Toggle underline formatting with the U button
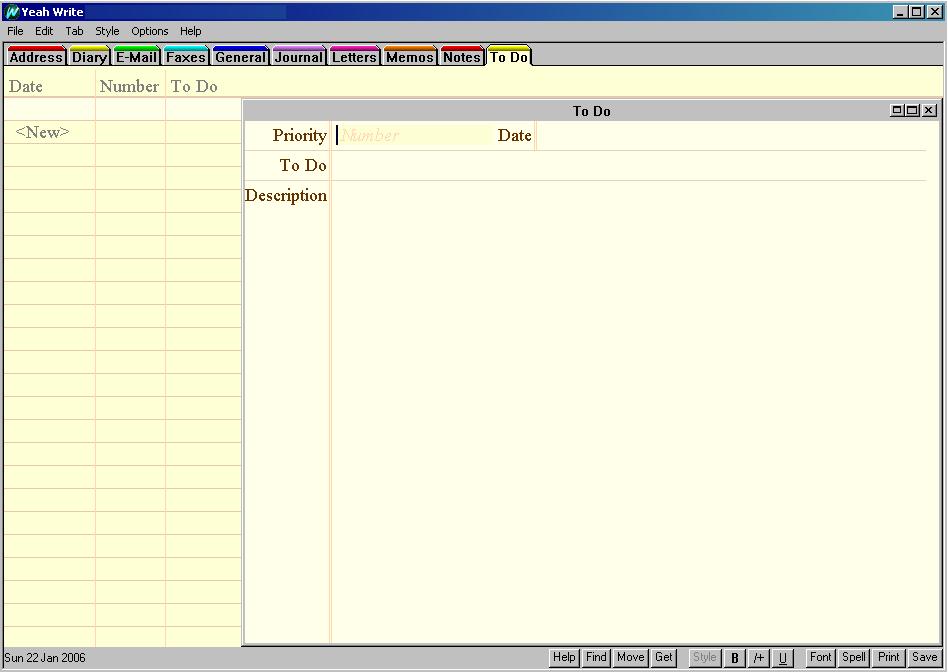The height and width of the screenshot is (672, 948). 782,658
